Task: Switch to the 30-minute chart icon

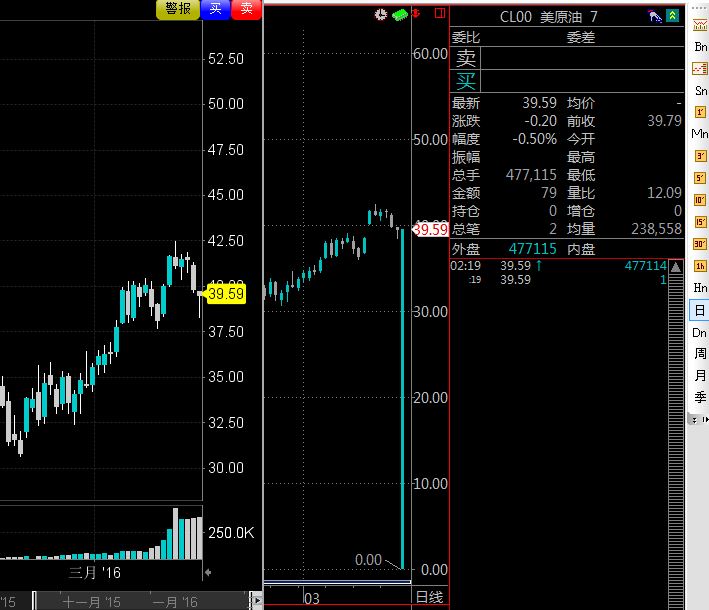Action: tap(700, 244)
